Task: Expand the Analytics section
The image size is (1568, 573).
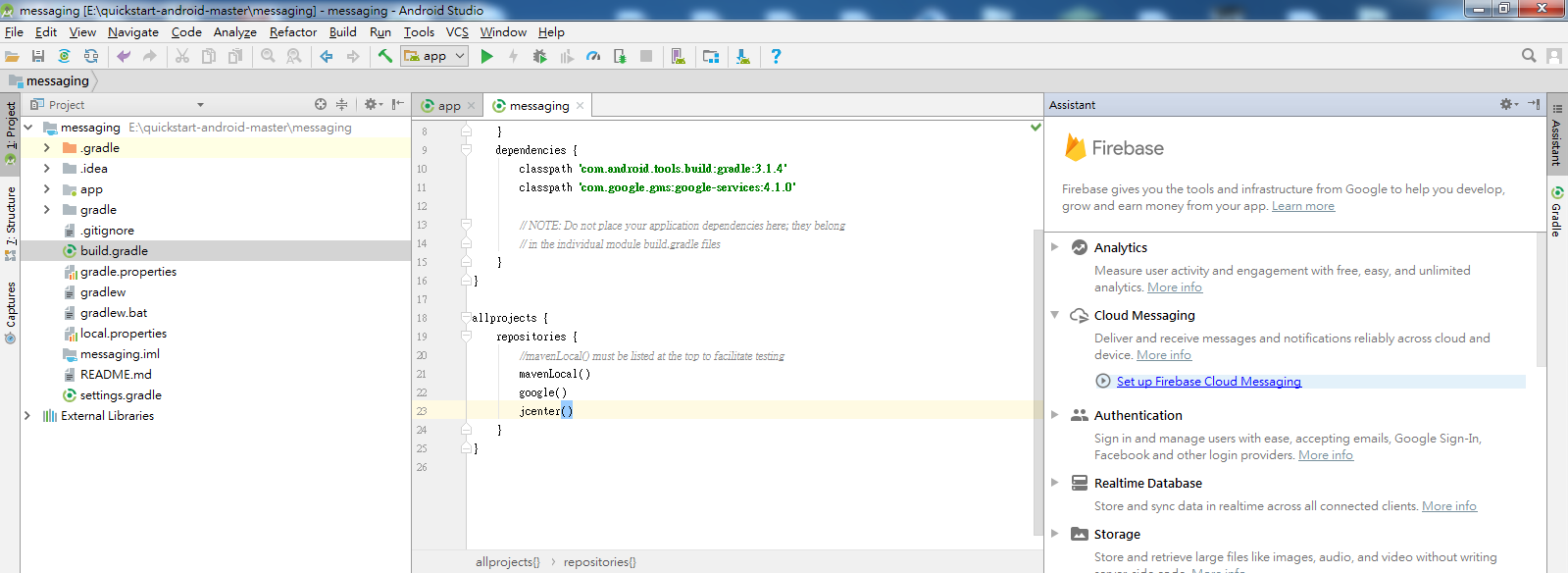Action: (x=1055, y=247)
